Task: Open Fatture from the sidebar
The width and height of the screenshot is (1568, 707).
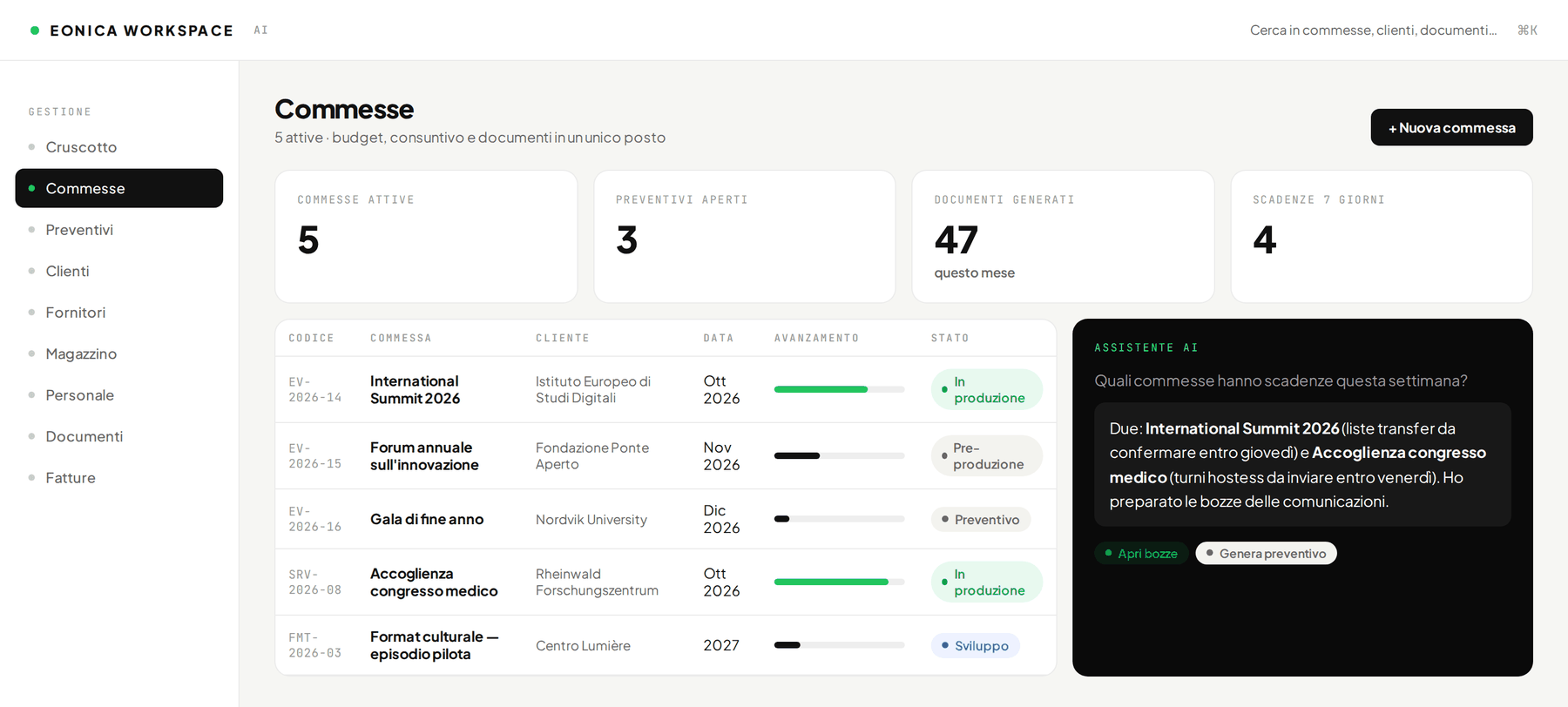Action: pyautogui.click(x=119, y=478)
